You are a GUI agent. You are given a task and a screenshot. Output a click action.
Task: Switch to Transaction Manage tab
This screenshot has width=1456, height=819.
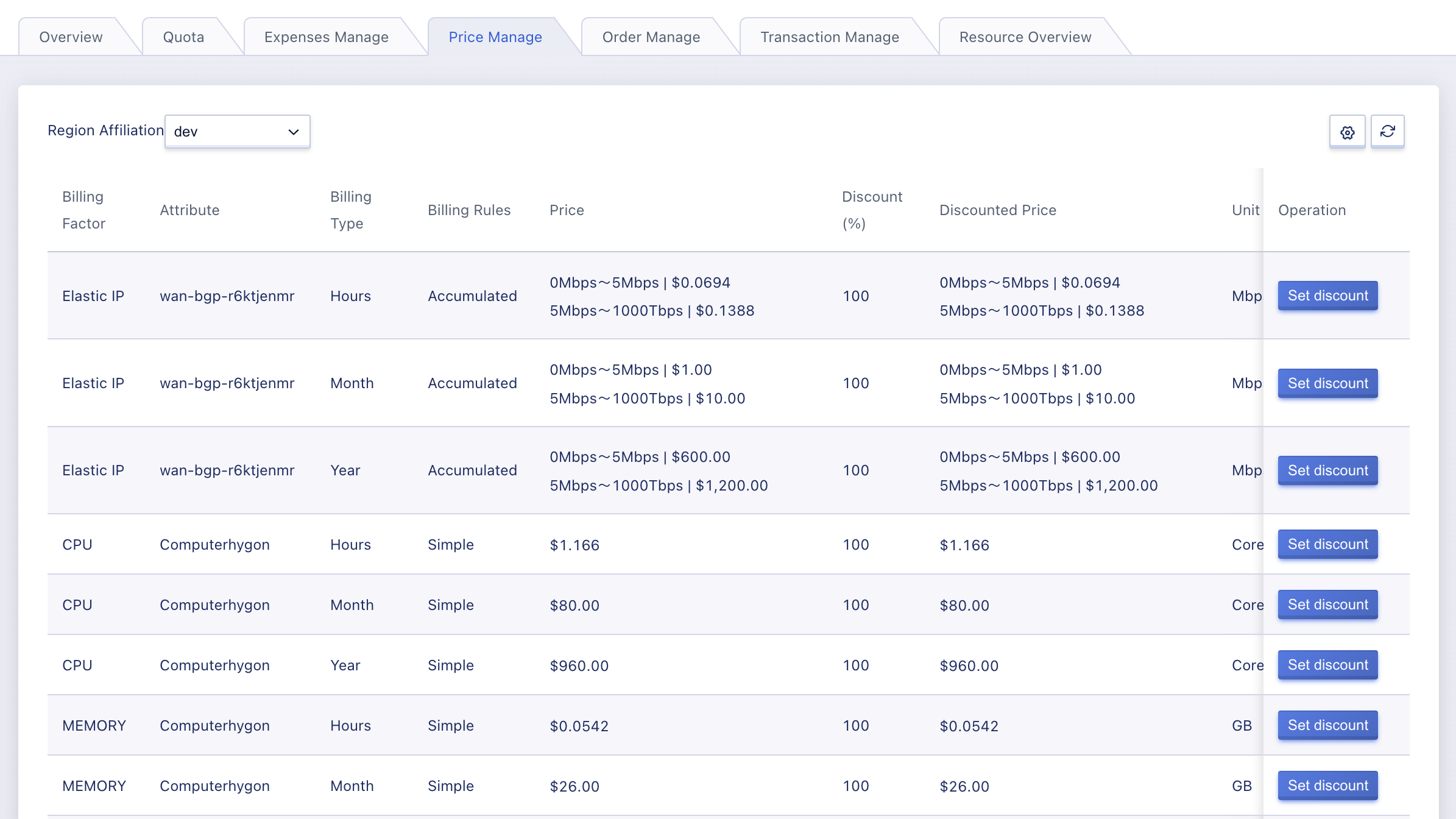click(x=830, y=37)
